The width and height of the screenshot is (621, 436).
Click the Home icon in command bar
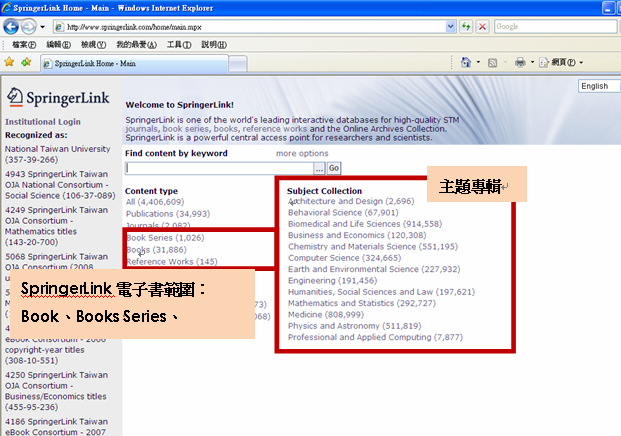pyautogui.click(x=466, y=63)
